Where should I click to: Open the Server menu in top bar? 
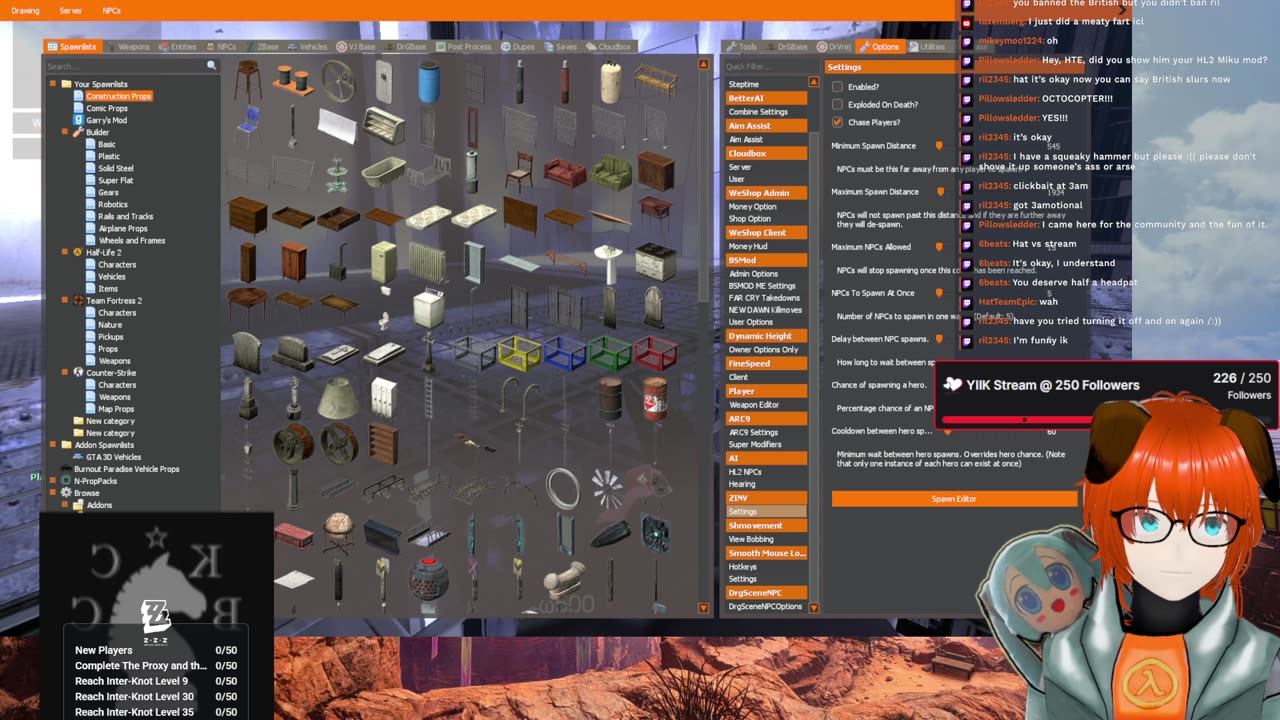70,10
